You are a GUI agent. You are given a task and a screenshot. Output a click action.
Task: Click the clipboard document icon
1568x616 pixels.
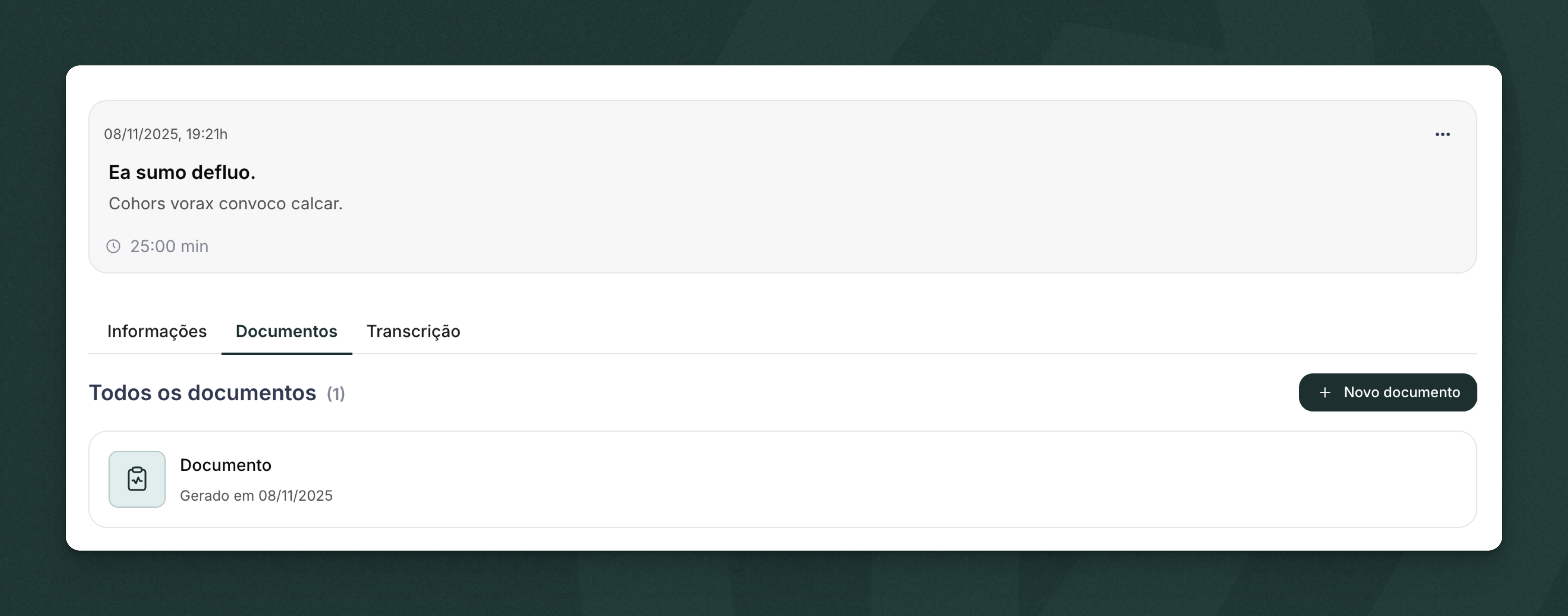[x=137, y=479]
